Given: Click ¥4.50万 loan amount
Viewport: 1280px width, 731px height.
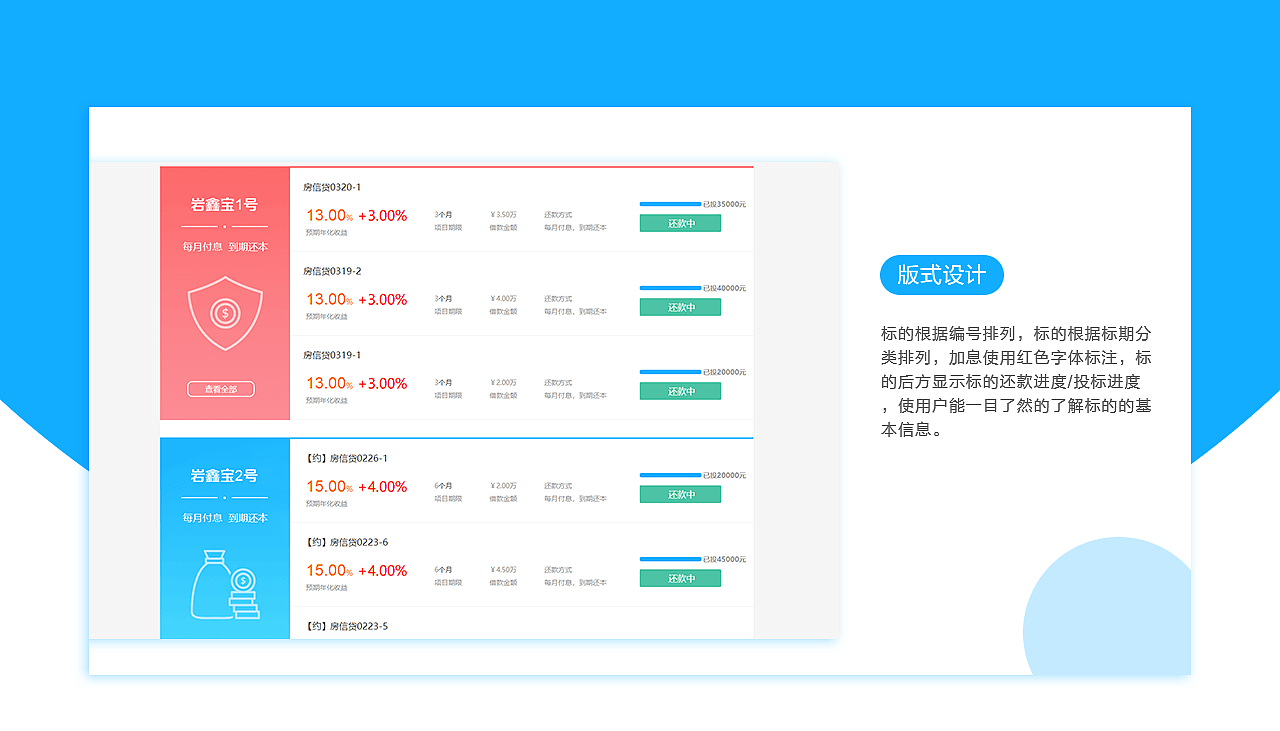Looking at the screenshot, I should 503,569.
